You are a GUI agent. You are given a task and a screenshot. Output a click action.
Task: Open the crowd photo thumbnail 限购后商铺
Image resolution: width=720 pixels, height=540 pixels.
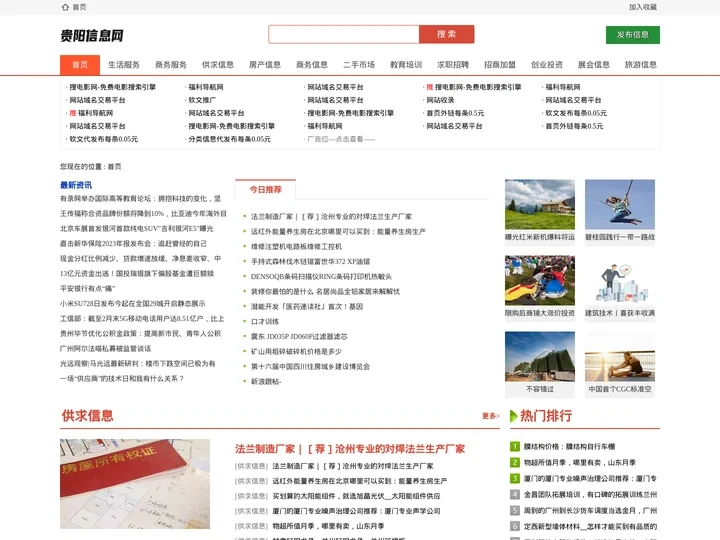[540, 280]
